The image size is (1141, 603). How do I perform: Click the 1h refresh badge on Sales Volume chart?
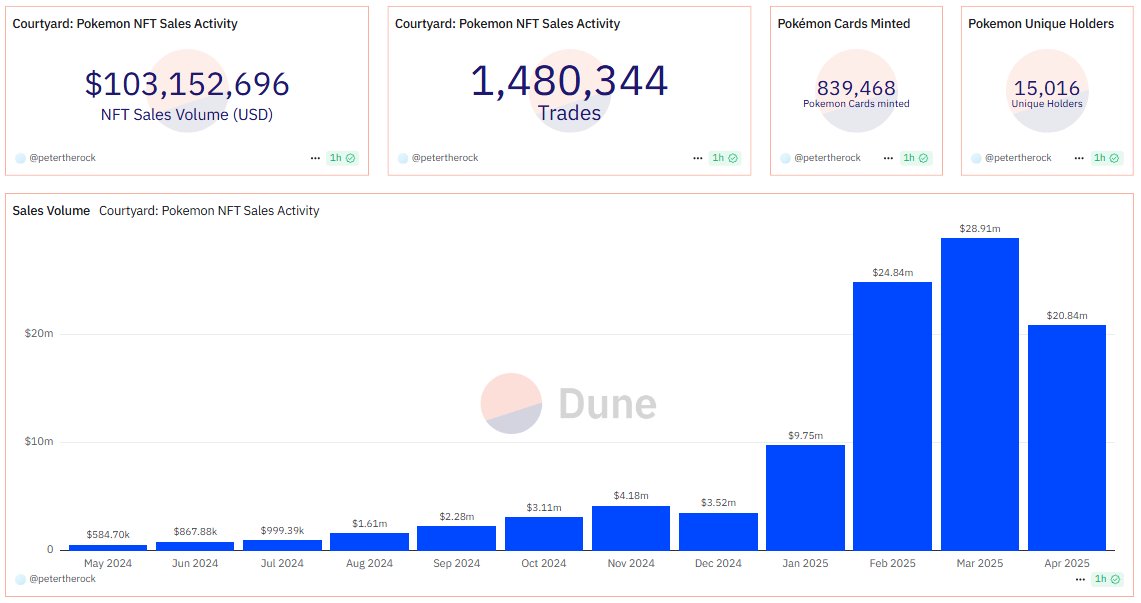coord(1107,579)
